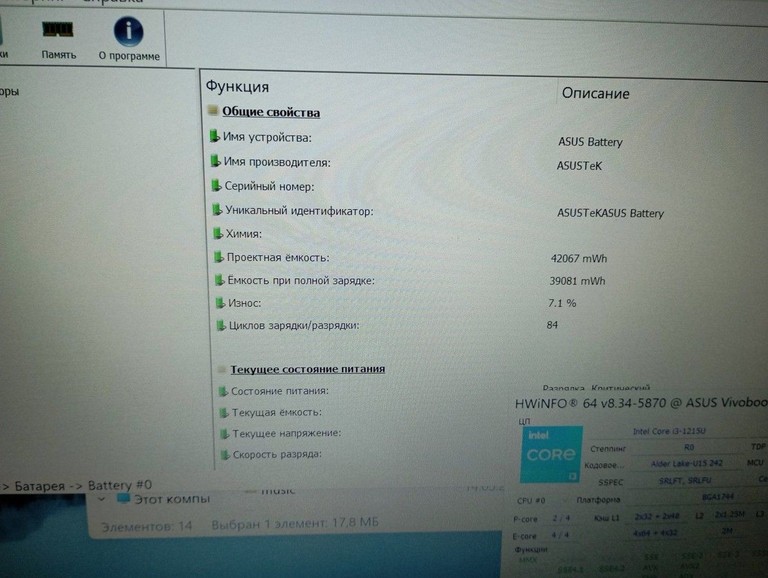Screen dimensions: 768x578
Task: Click the icon beside Текущее напряжение
Action: click(x=225, y=434)
